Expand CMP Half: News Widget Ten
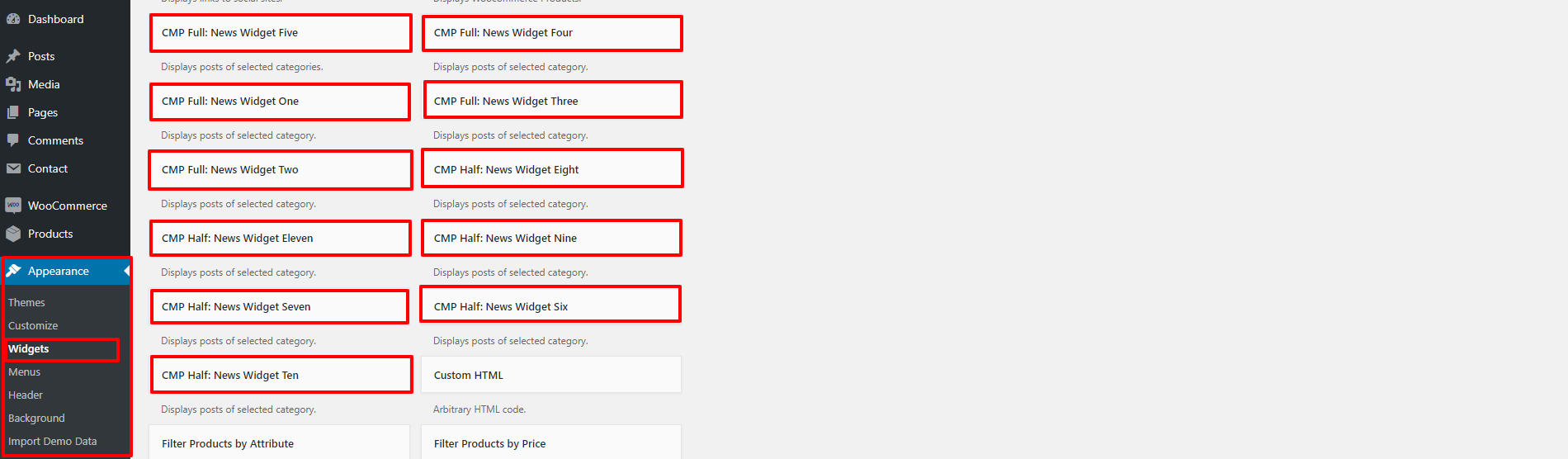Viewport: 1568px width, 459px height. [281, 375]
